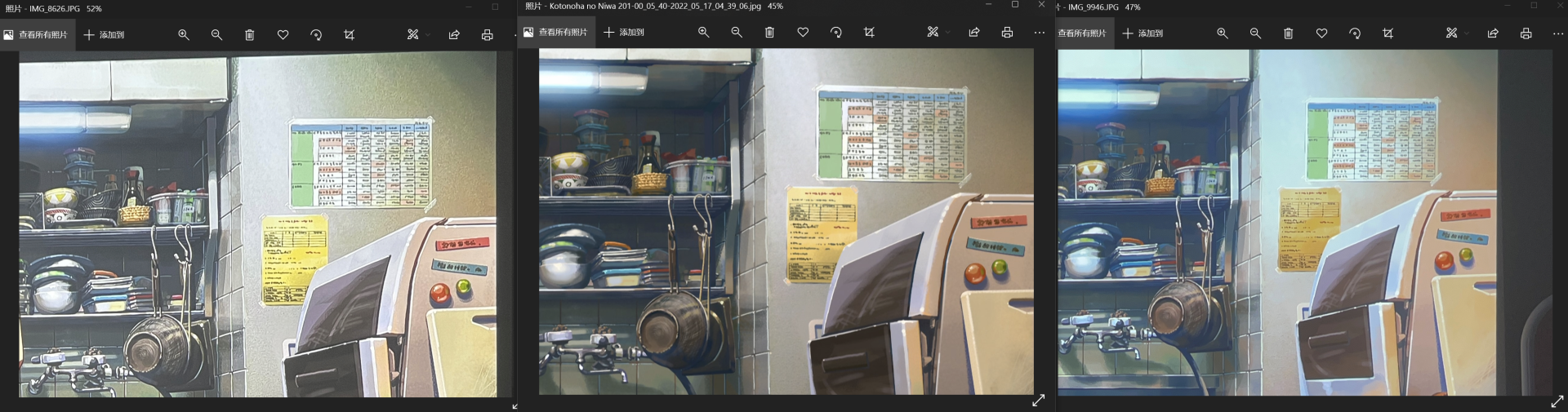1568x412 pixels.
Task: Open three-dot more menu in Kotonoha no Niwa window
Action: click(1039, 33)
